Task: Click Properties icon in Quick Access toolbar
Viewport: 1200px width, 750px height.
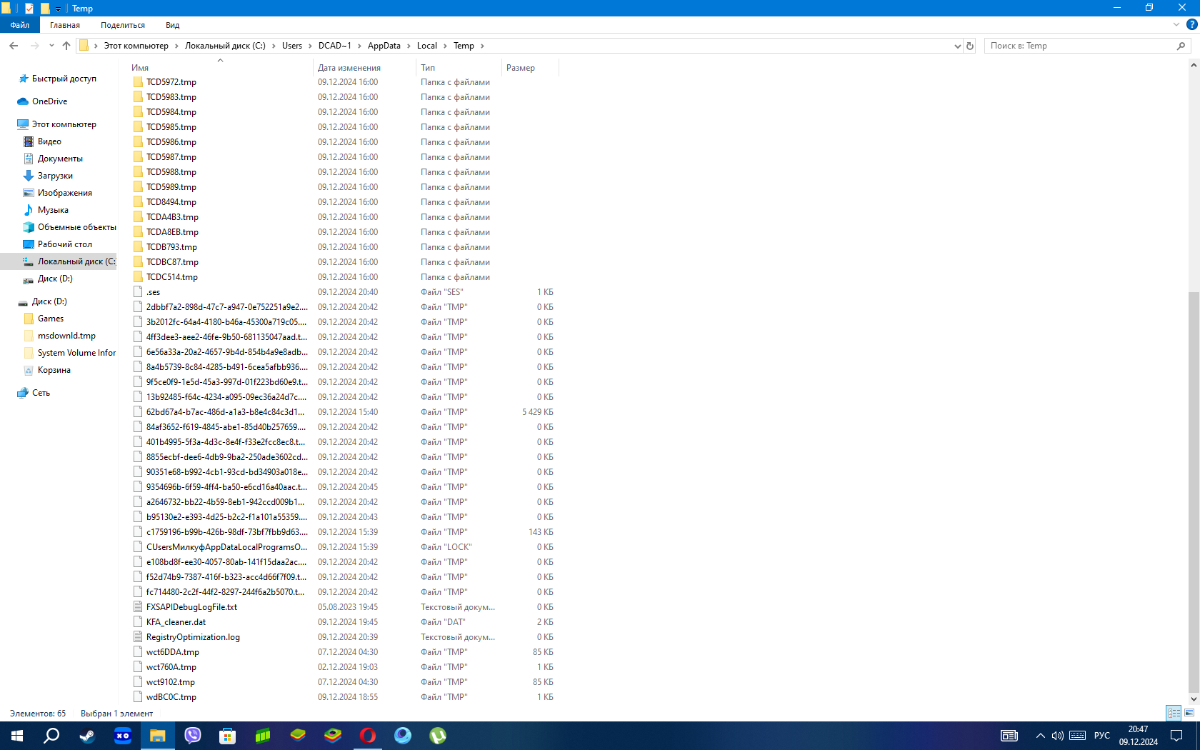Action: point(29,8)
